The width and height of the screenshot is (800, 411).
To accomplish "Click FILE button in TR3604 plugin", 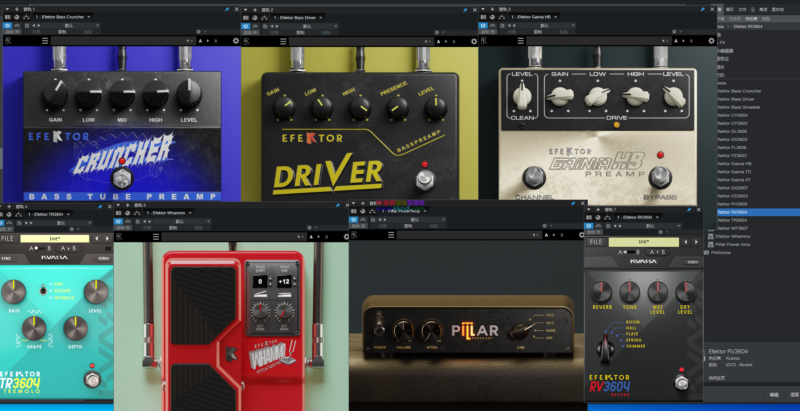I will (8, 239).
